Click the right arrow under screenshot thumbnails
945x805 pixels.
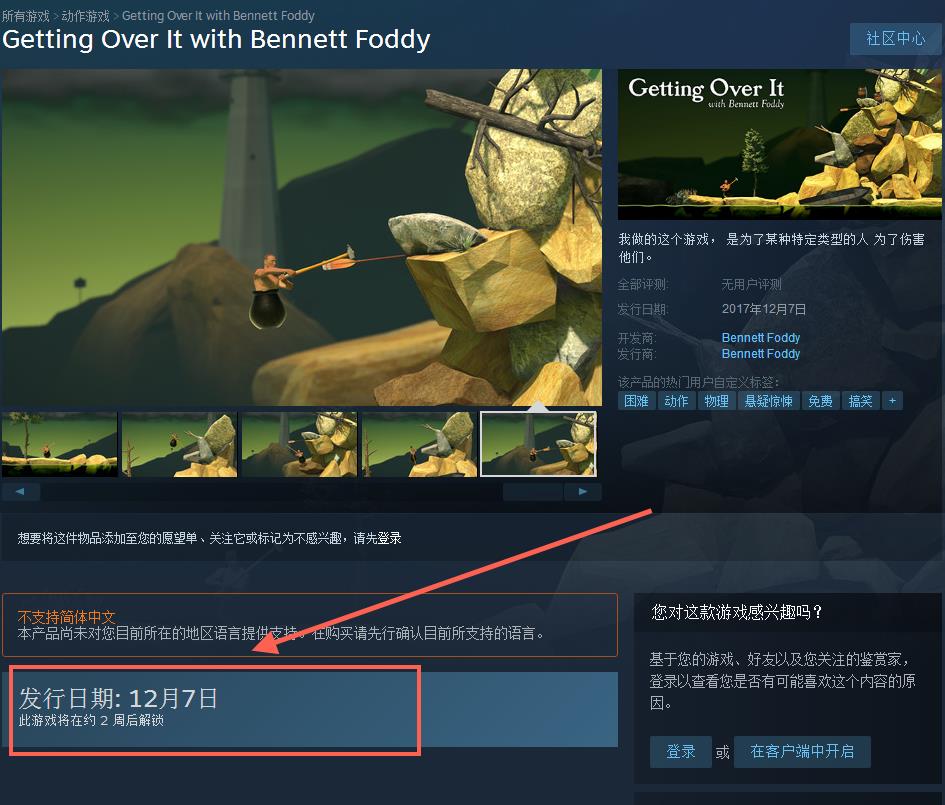[583, 492]
